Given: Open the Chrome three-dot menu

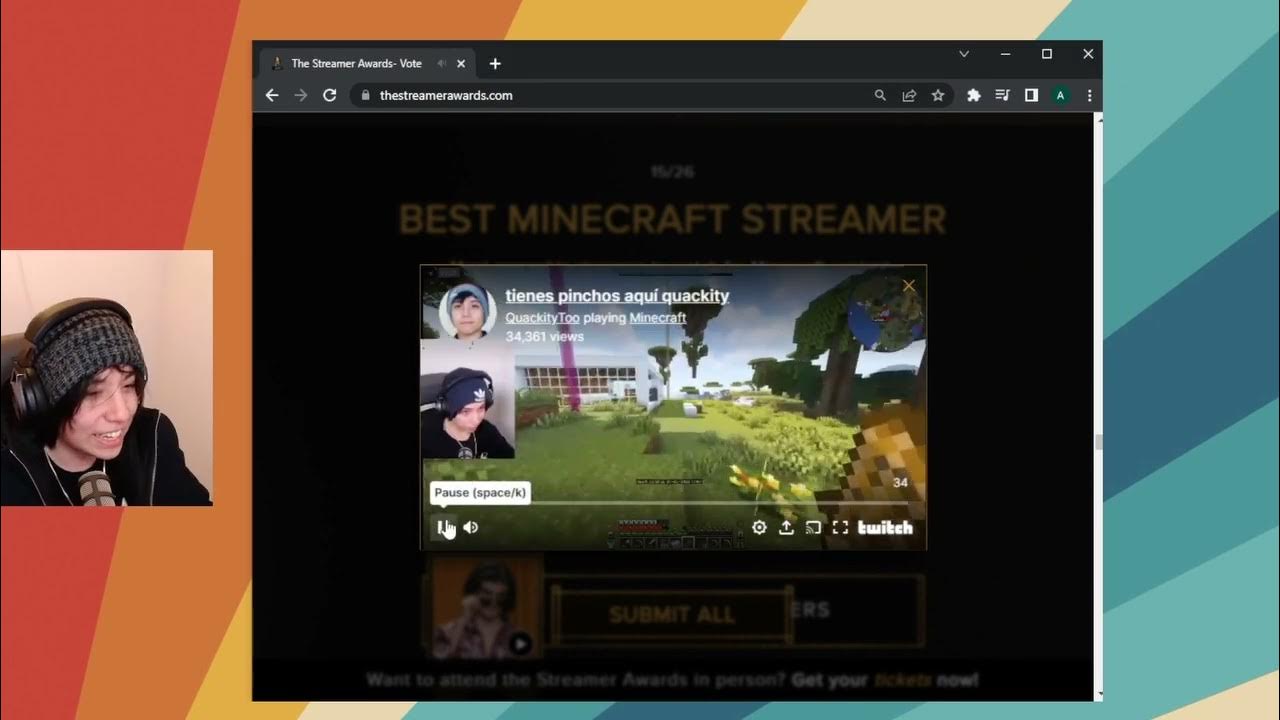Looking at the screenshot, I should tap(1089, 95).
